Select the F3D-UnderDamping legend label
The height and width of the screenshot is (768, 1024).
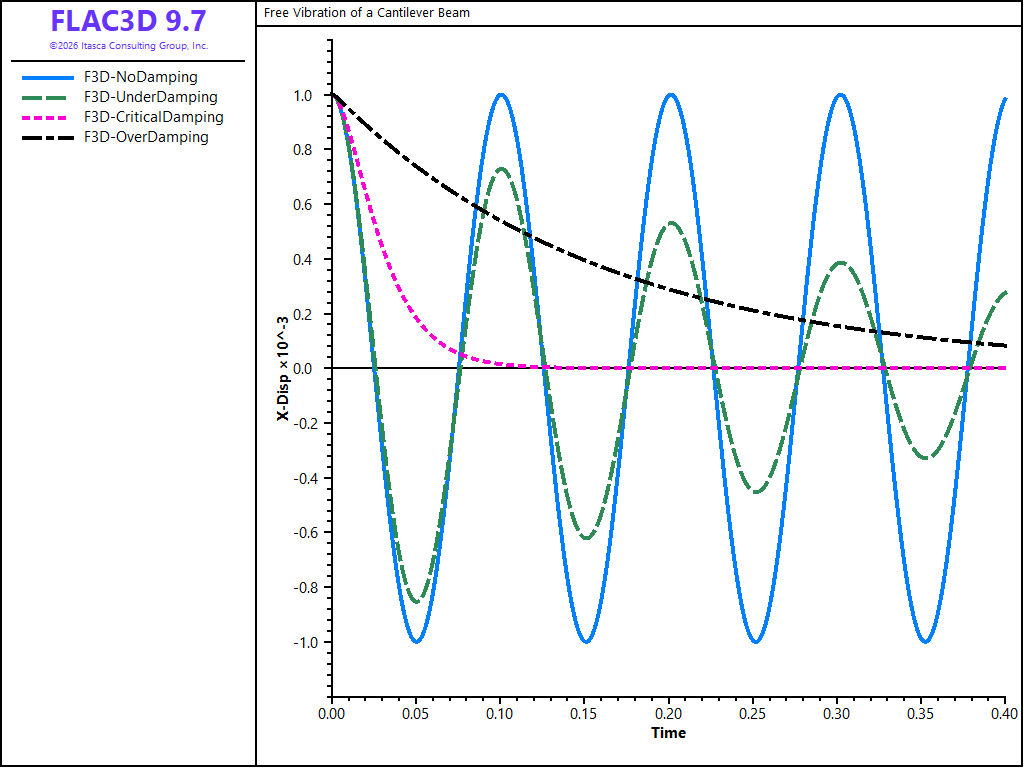click(151, 97)
